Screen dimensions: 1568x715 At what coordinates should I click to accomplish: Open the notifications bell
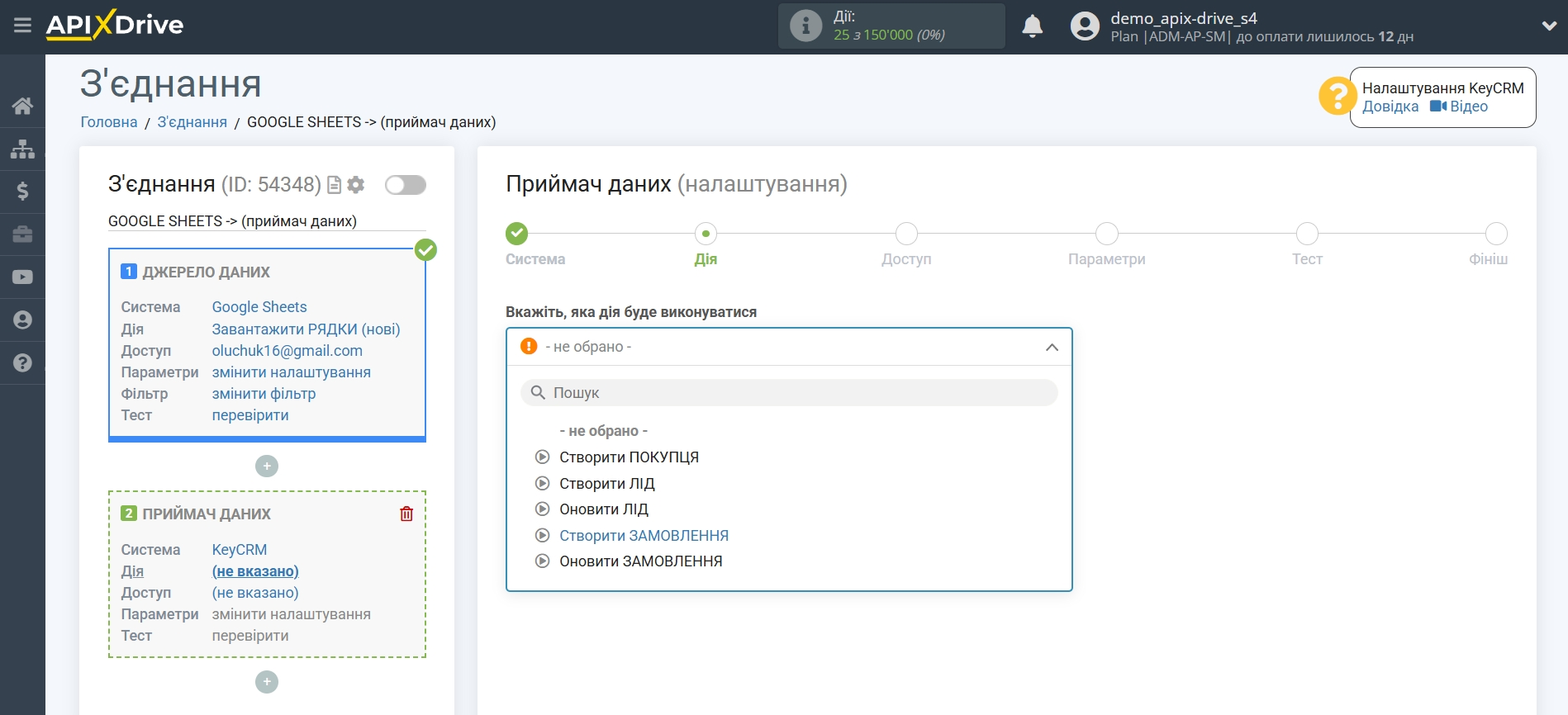tap(1033, 26)
